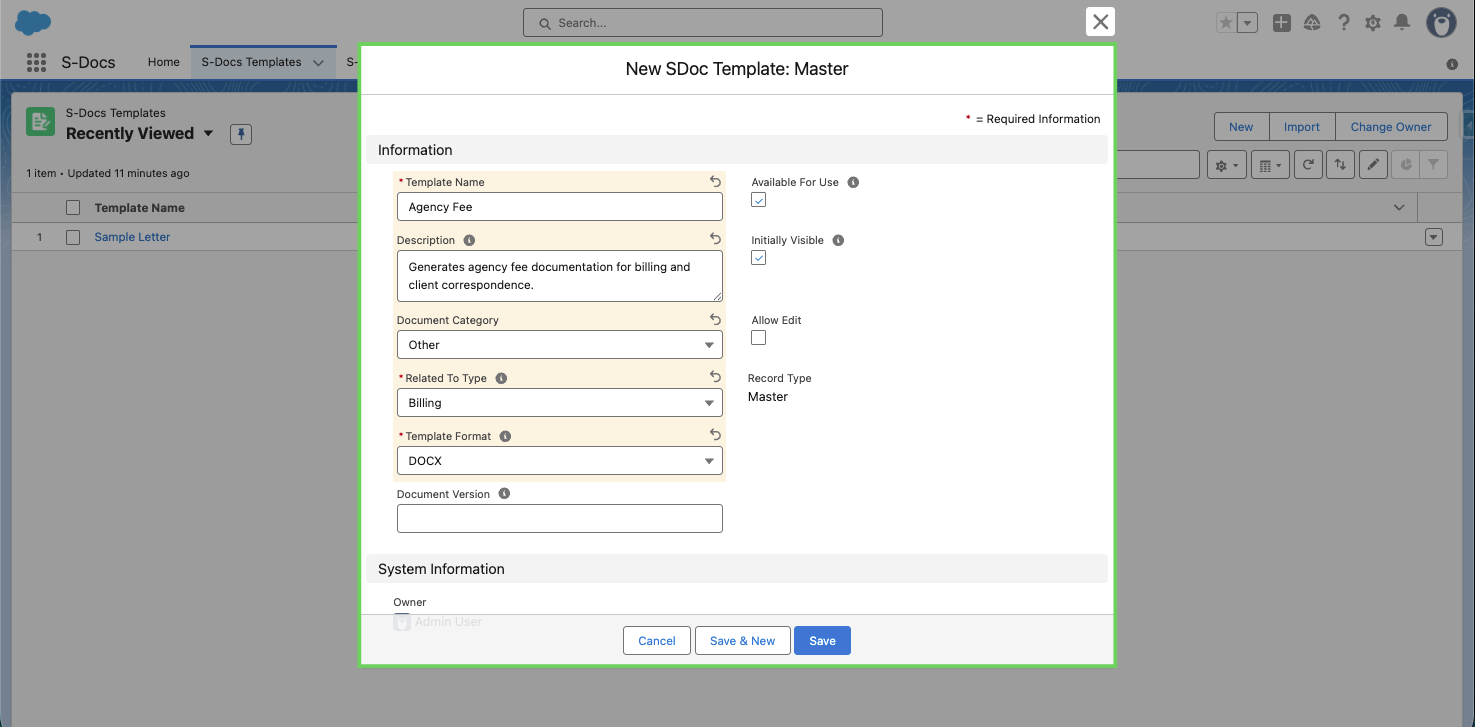Open the user profile avatar
Image resolution: width=1475 pixels, height=727 pixels.
coord(1441,22)
